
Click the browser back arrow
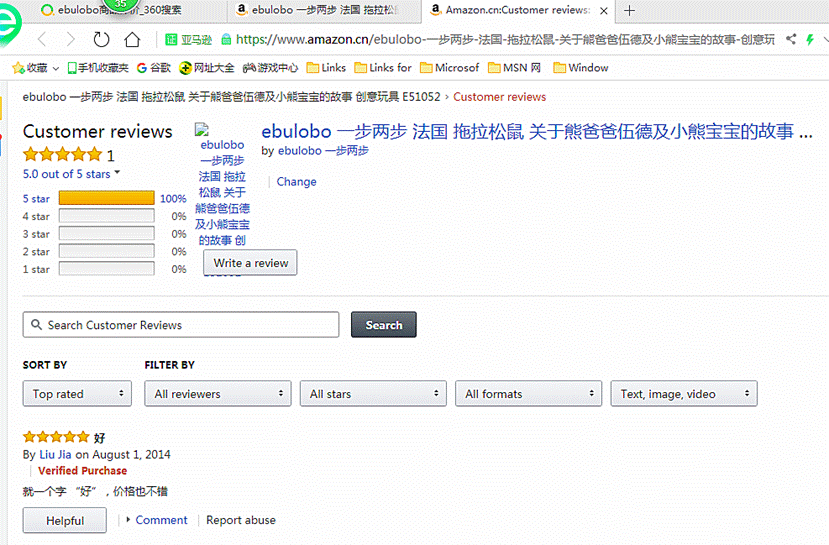[x=42, y=39]
